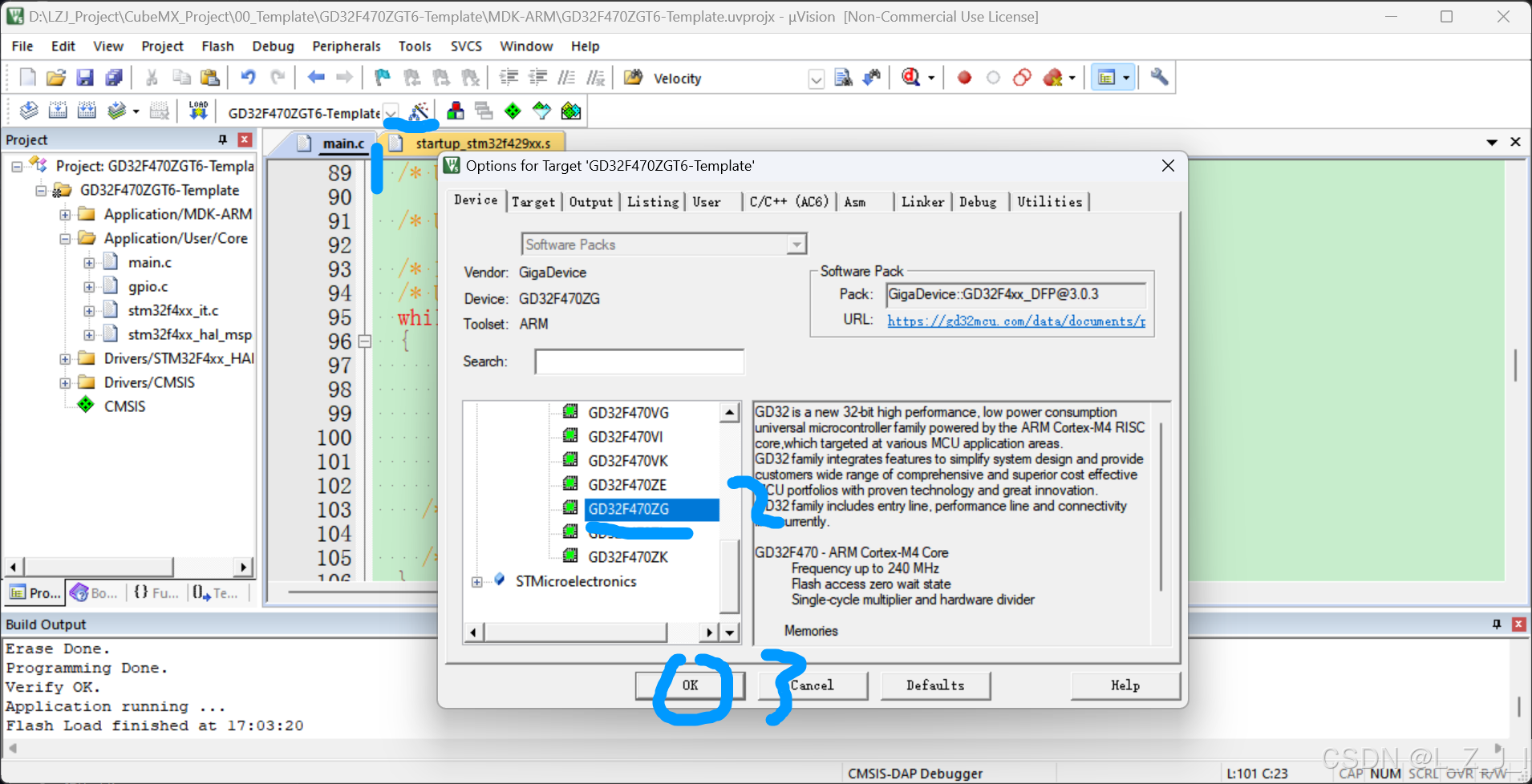The height and width of the screenshot is (784, 1532).
Task: Open the Utilities tab
Action: pyautogui.click(x=1050, y=202)
